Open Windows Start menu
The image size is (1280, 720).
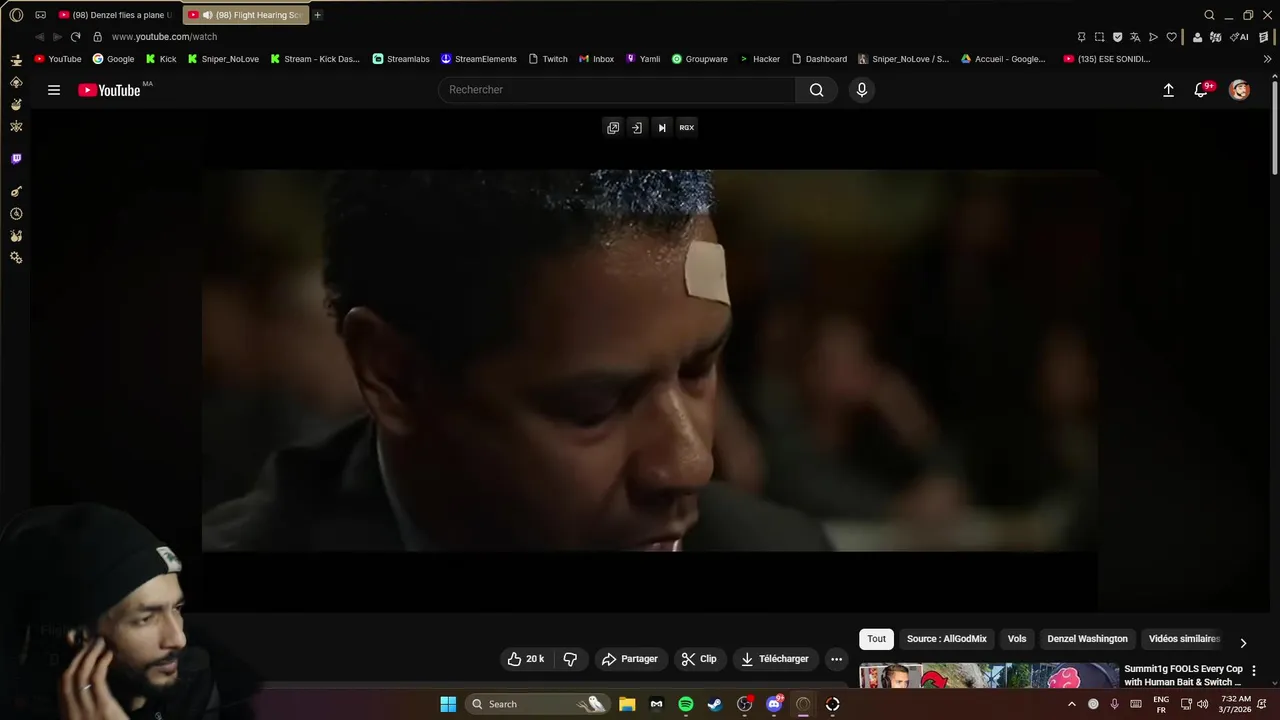(448, 704)
